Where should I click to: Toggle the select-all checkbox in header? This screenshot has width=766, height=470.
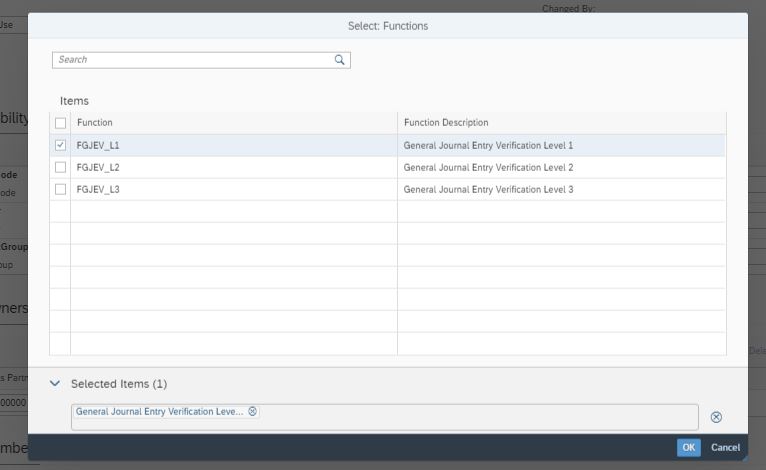click(x=61, y=123)
